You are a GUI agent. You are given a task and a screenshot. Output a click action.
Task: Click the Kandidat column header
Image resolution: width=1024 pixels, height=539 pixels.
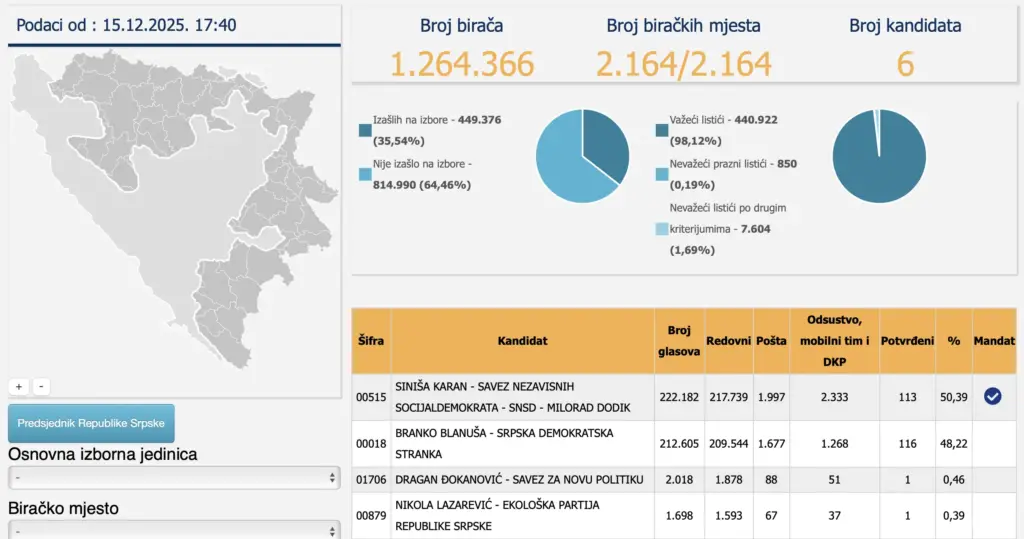522,341
